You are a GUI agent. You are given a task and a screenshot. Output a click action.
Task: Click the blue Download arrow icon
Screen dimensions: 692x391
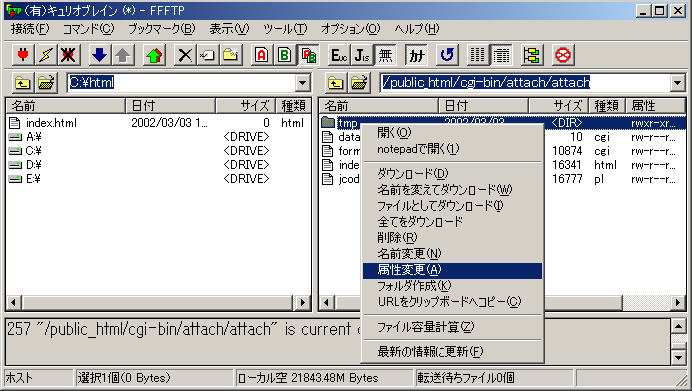click(99, 56)
